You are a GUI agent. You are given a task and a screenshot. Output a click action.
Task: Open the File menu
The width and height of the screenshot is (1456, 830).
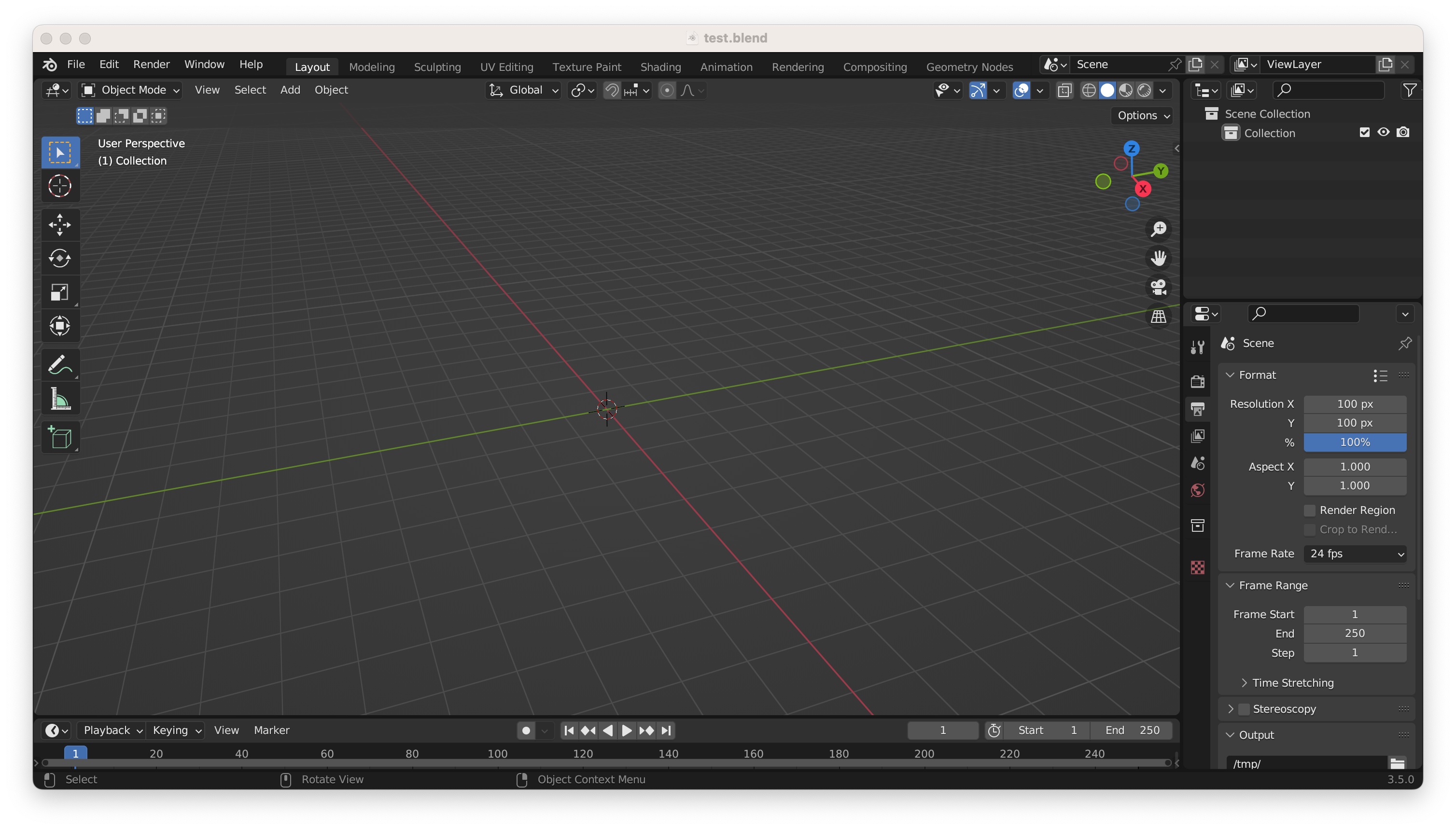(76, 64)
